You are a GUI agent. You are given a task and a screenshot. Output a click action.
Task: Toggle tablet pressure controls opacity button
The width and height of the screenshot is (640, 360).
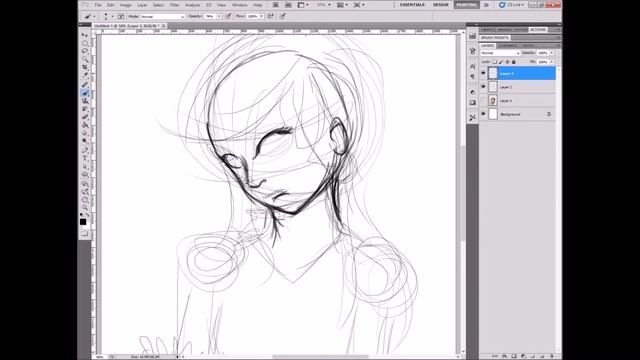click(x=228, y=16)
